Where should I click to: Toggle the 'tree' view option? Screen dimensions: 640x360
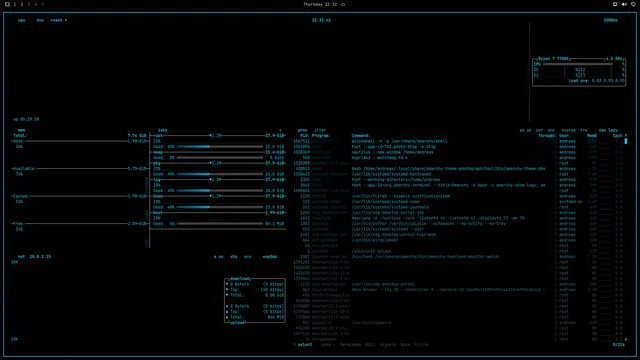[x=584, y=130]
